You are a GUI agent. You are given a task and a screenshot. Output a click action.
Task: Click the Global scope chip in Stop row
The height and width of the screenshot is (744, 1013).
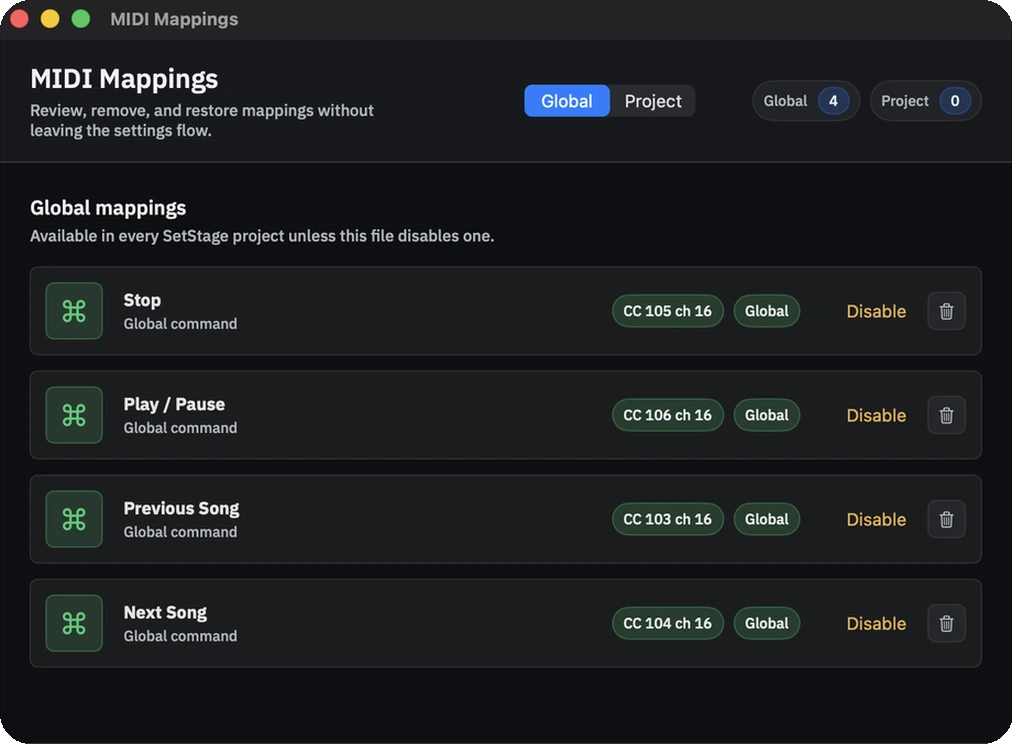click(x=767, y=311)
